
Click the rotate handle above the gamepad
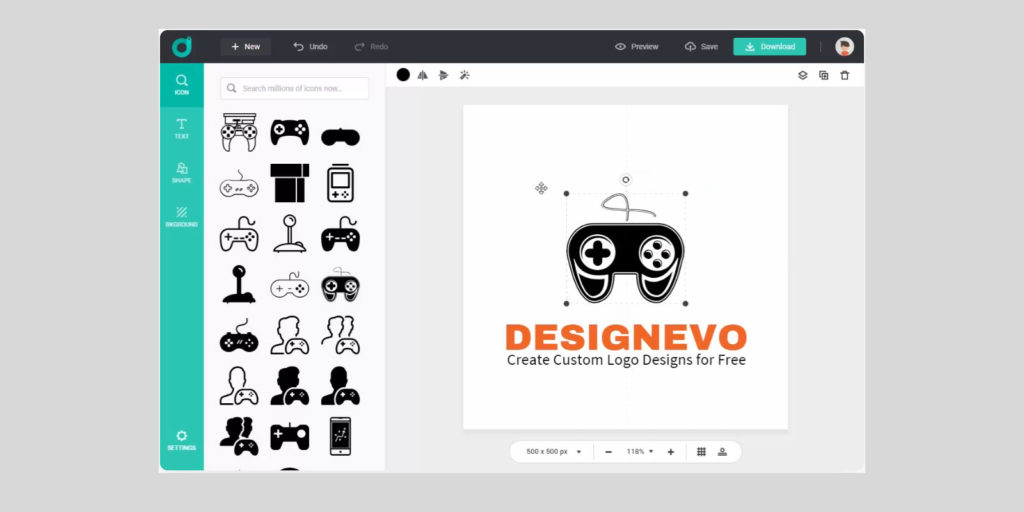626,180
